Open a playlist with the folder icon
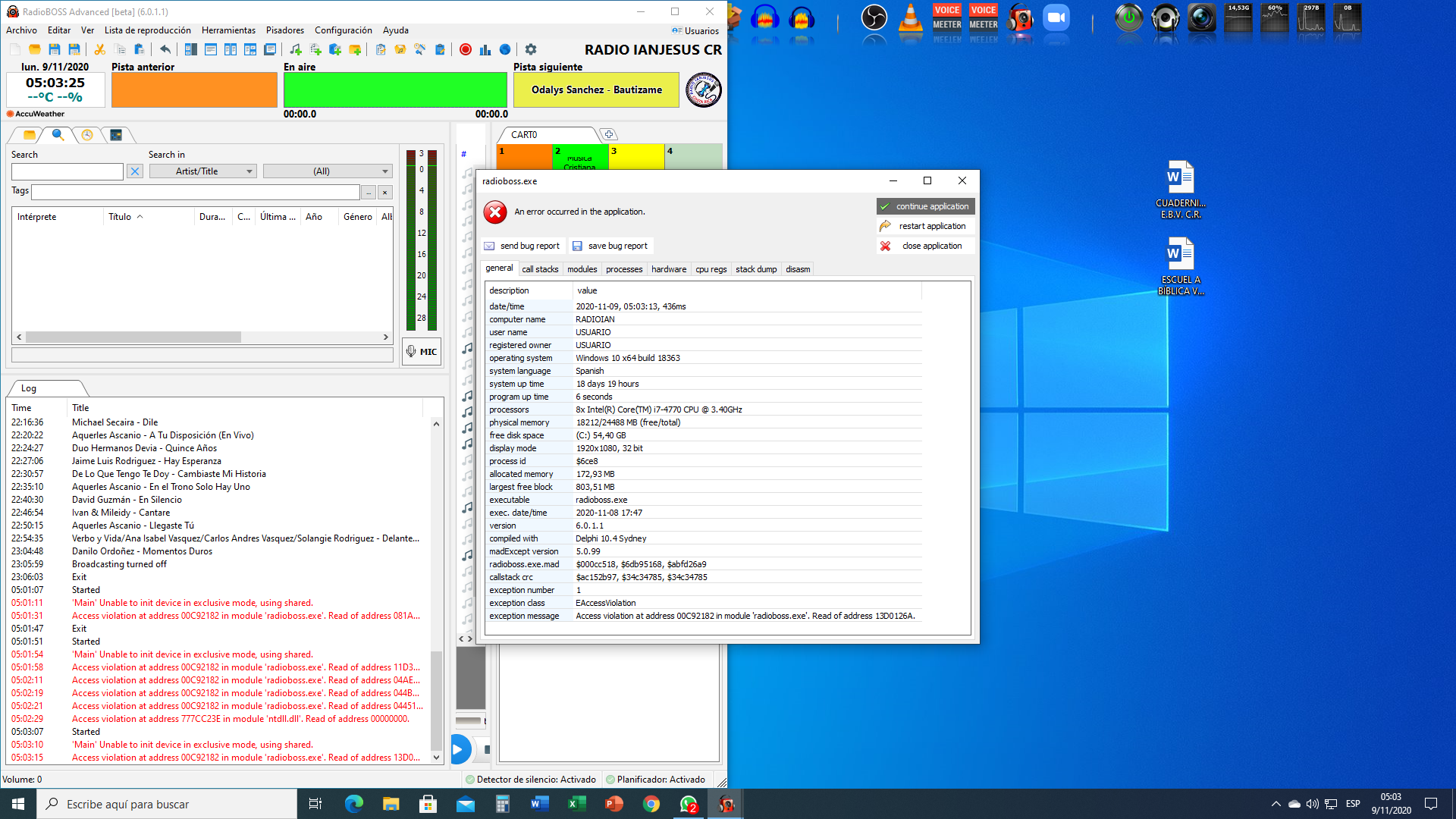This screenshot has height=819, width=1456. coord(34,49)
